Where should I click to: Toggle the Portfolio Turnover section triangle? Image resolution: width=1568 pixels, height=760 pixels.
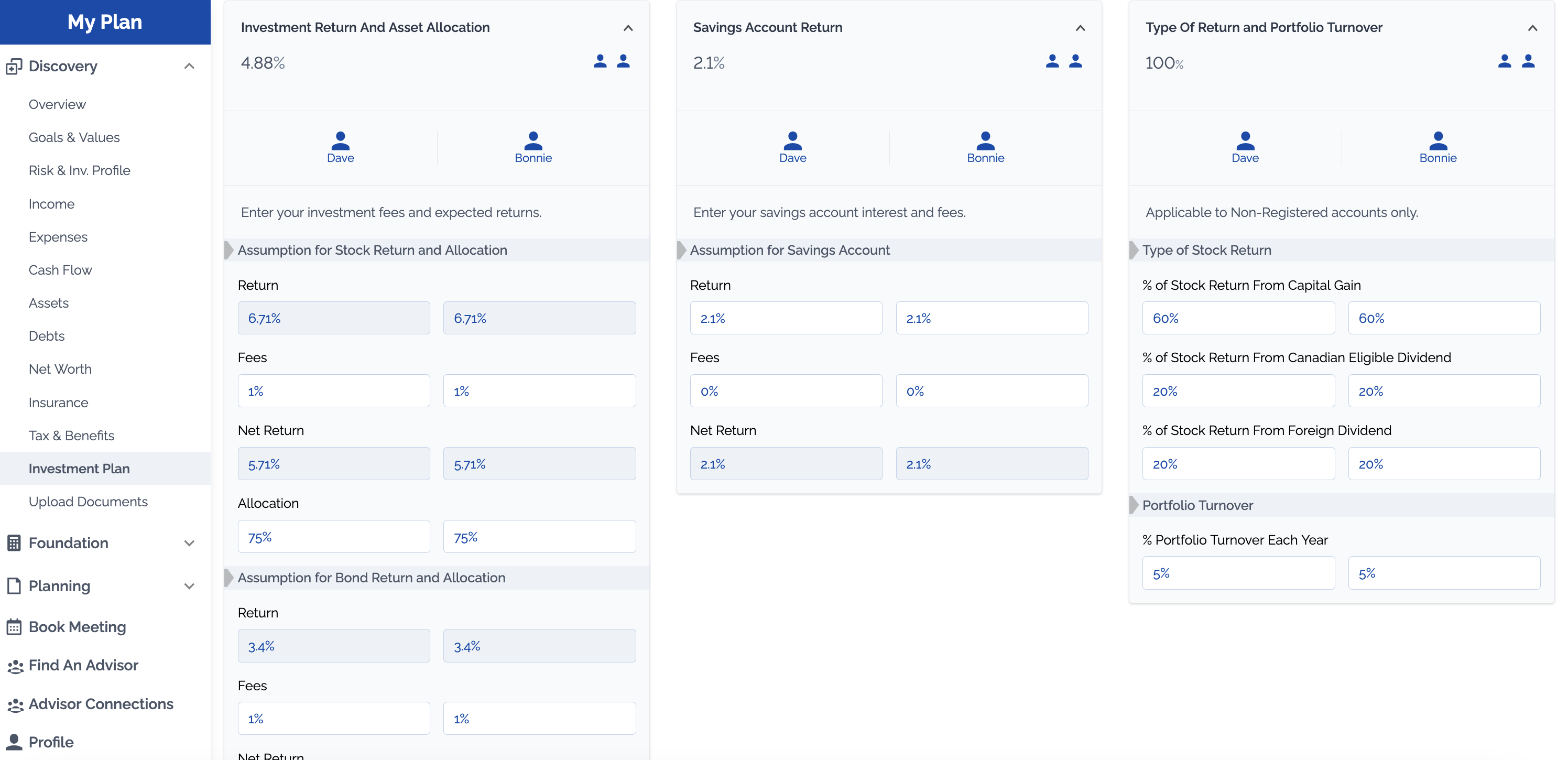click(x=1134, y=505)
